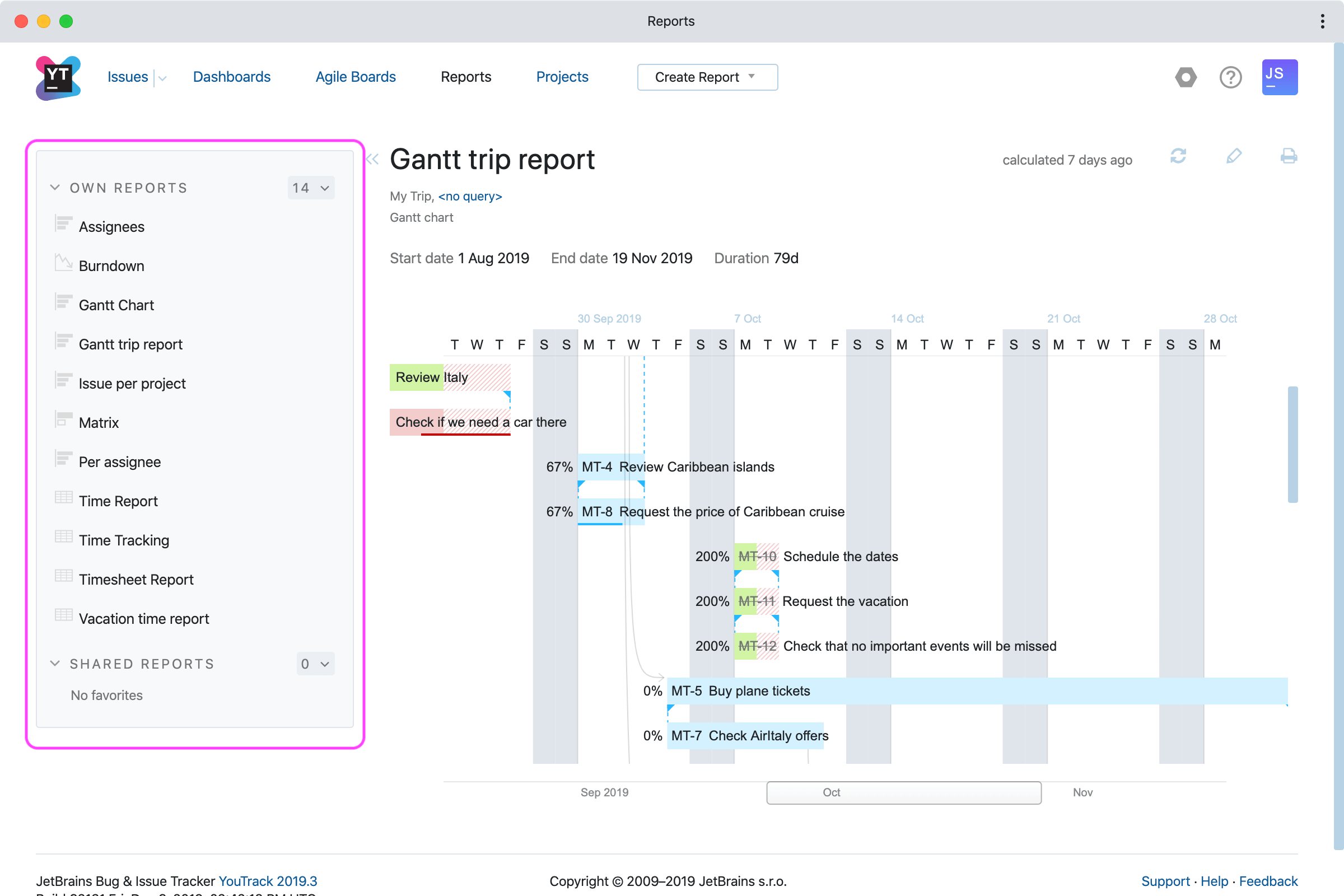Image resolution: width=1344 pixels, height=896 pixels.
Task: Edit the Gantt trip report
Action: point(1234,156)
